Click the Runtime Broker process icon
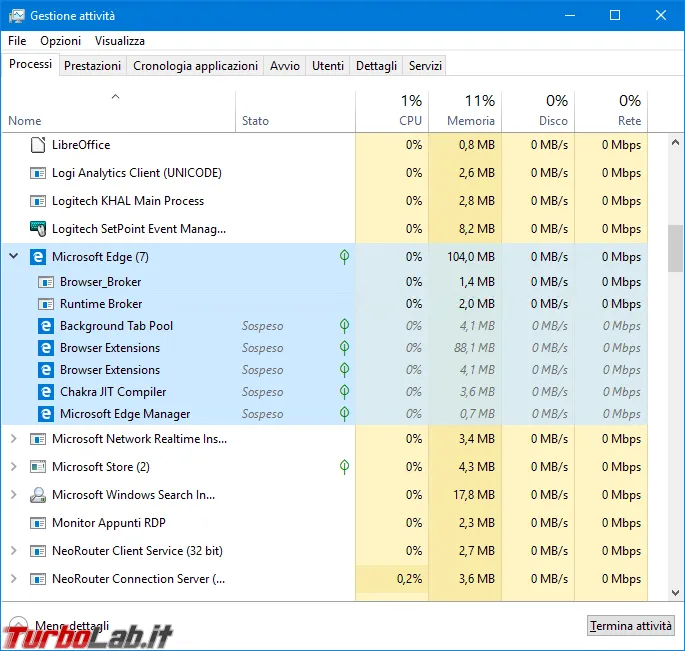This screenshot has height=651, width=685. tap(46, 304)
